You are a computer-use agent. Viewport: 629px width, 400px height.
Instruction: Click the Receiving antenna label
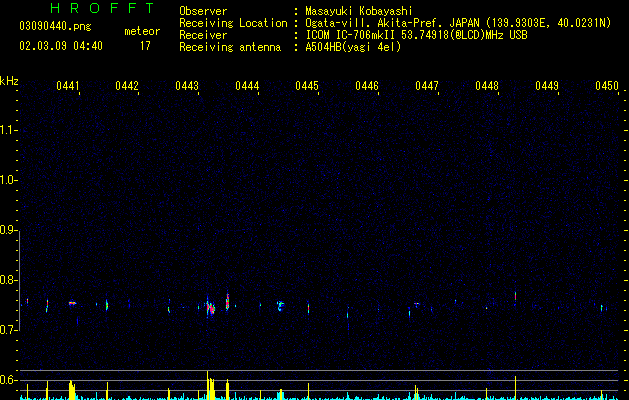click(230, 47)
